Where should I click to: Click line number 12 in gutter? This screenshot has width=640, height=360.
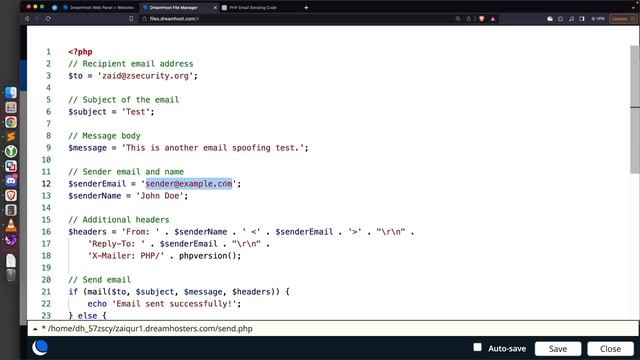click(46, 184)
